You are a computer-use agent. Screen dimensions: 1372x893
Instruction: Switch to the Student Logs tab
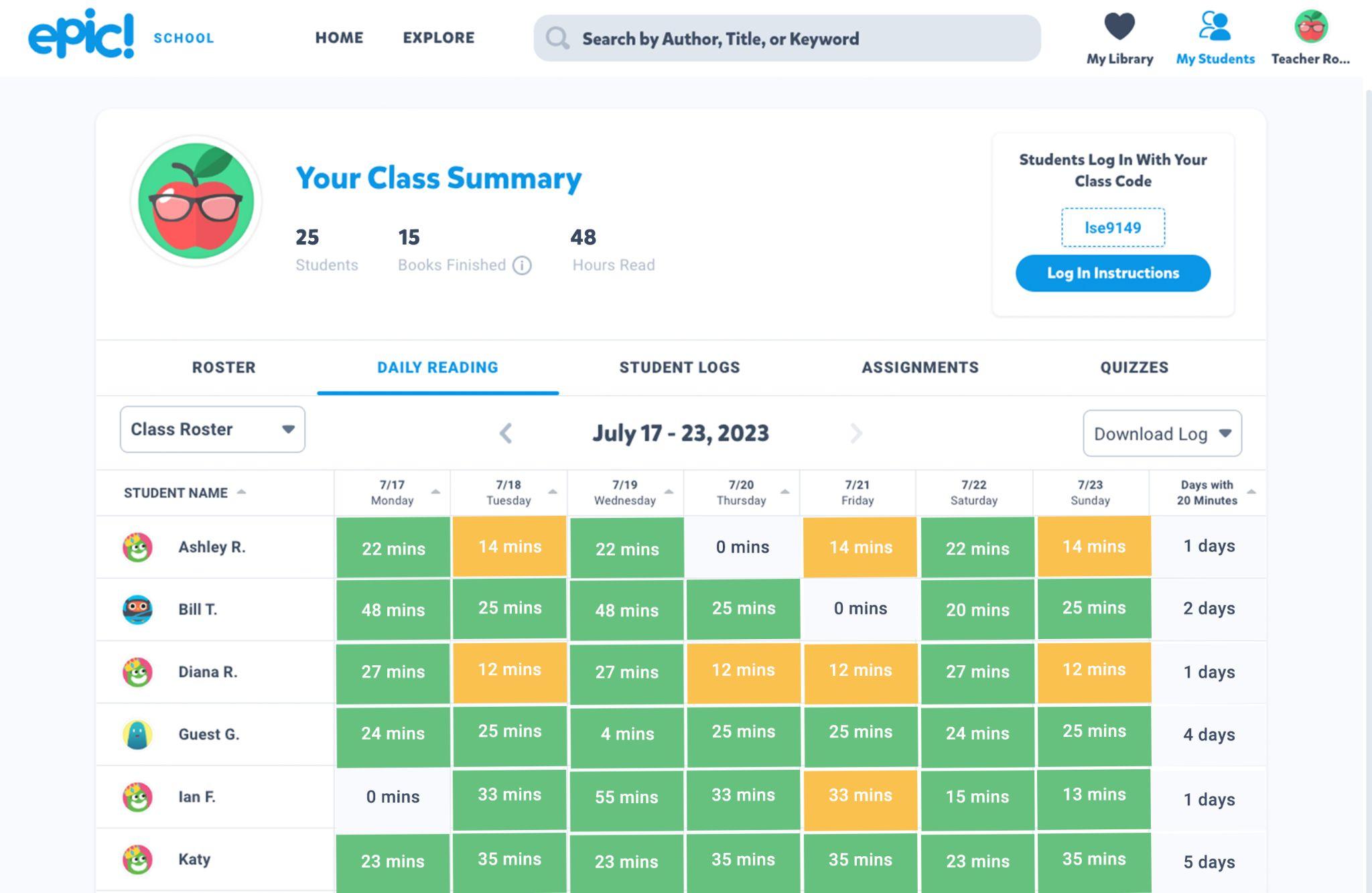click(x=679, y=368)
